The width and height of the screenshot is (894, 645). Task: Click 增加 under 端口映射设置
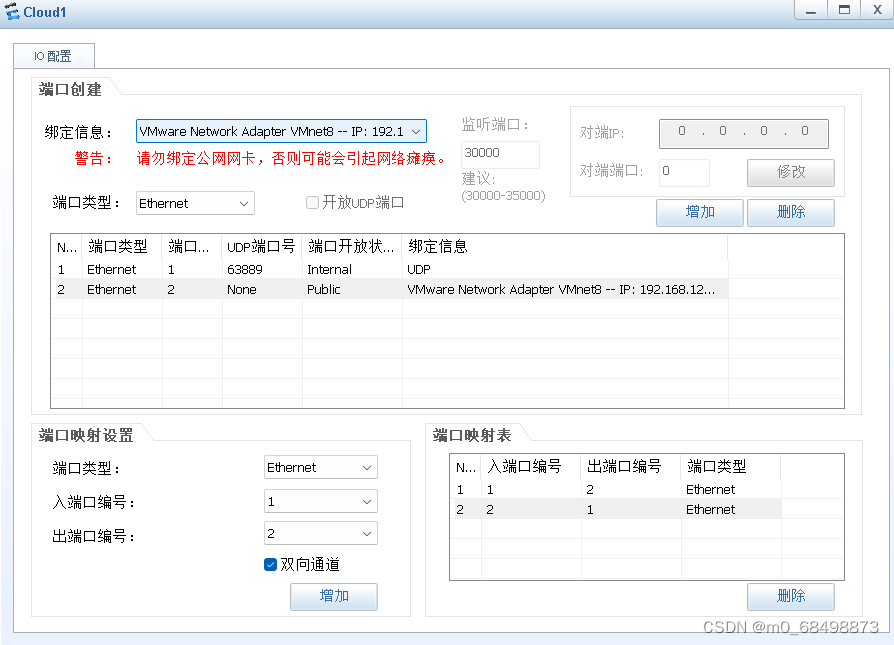click(333, 596)
